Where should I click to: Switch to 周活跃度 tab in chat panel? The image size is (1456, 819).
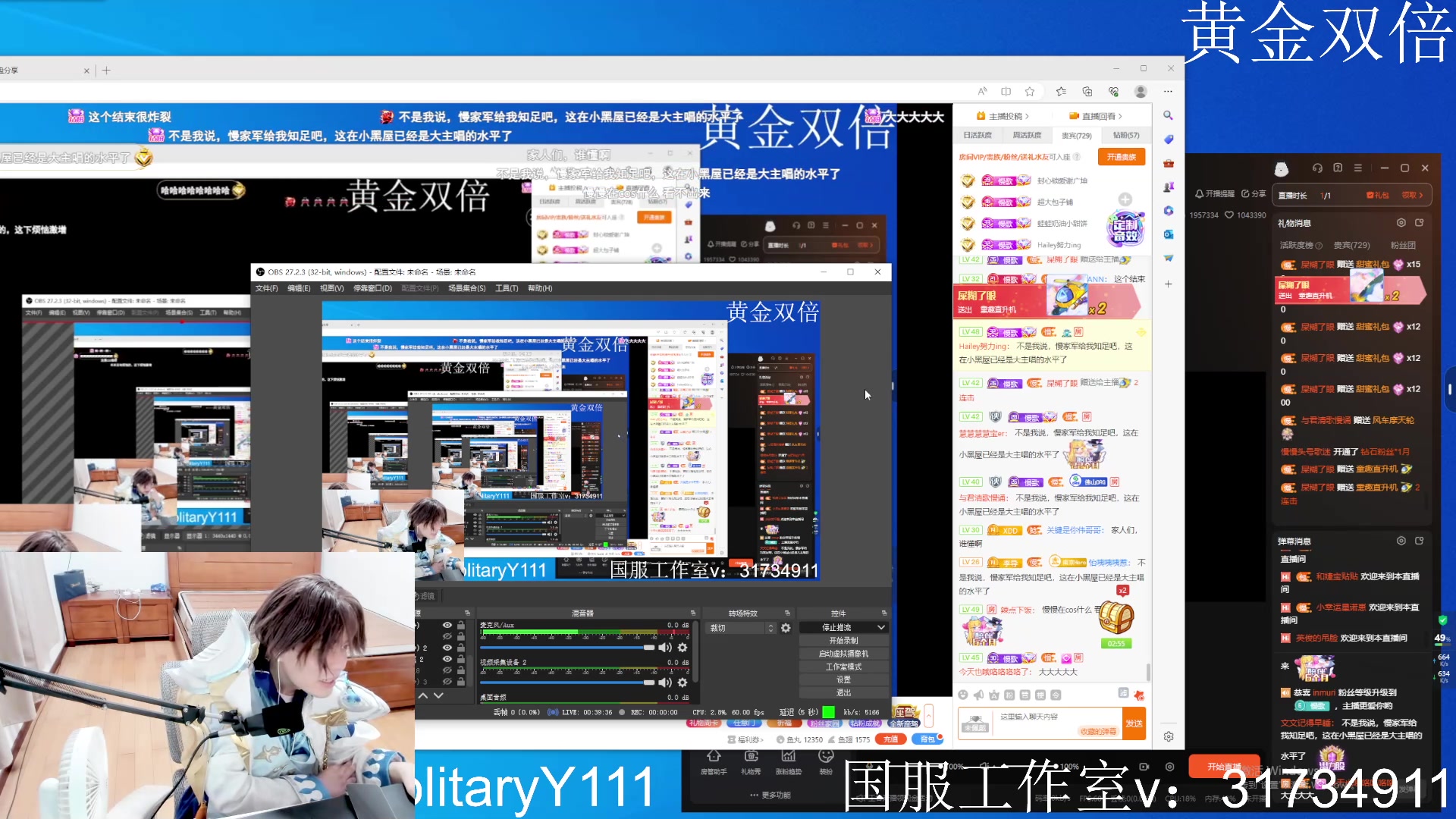coord(1027,135)
